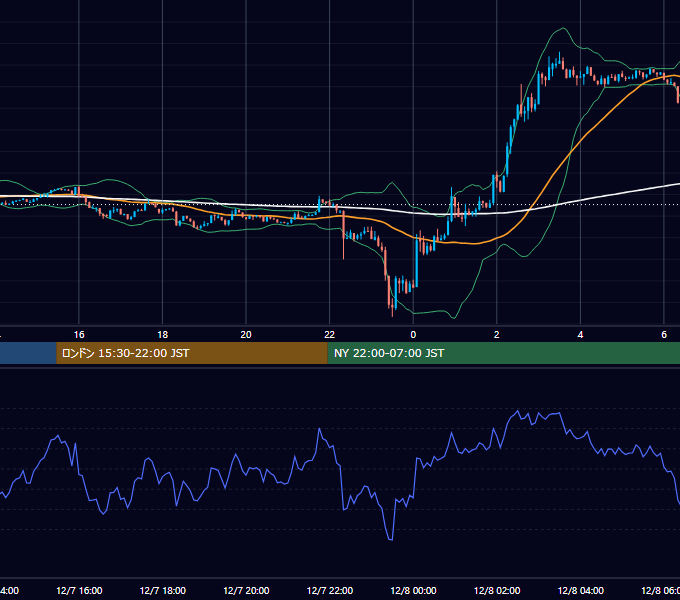Viewport: 680px width, 600px height.
Task: Click the 18 hour axis label
Action: coord(163,334)
